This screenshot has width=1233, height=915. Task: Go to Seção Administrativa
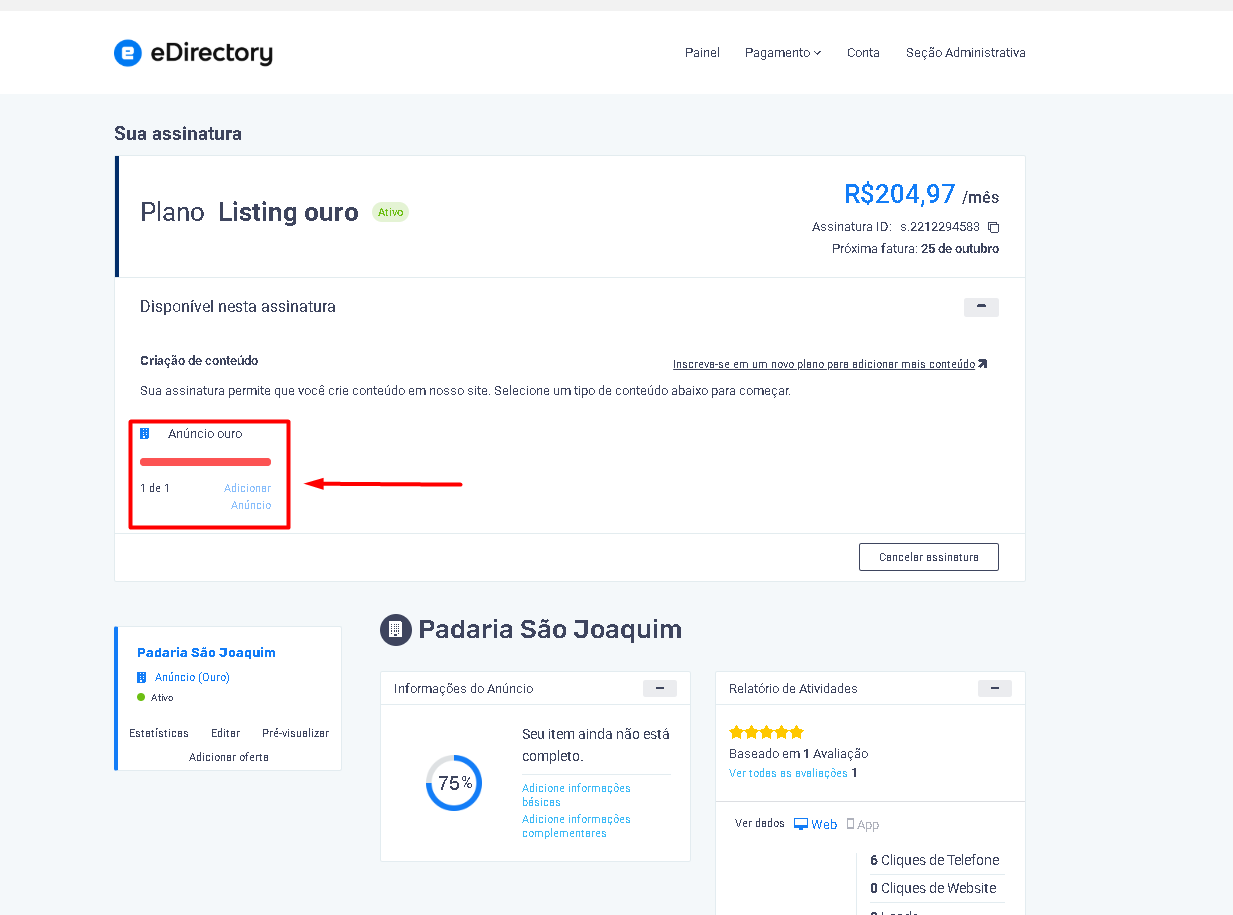click(966, 53)
